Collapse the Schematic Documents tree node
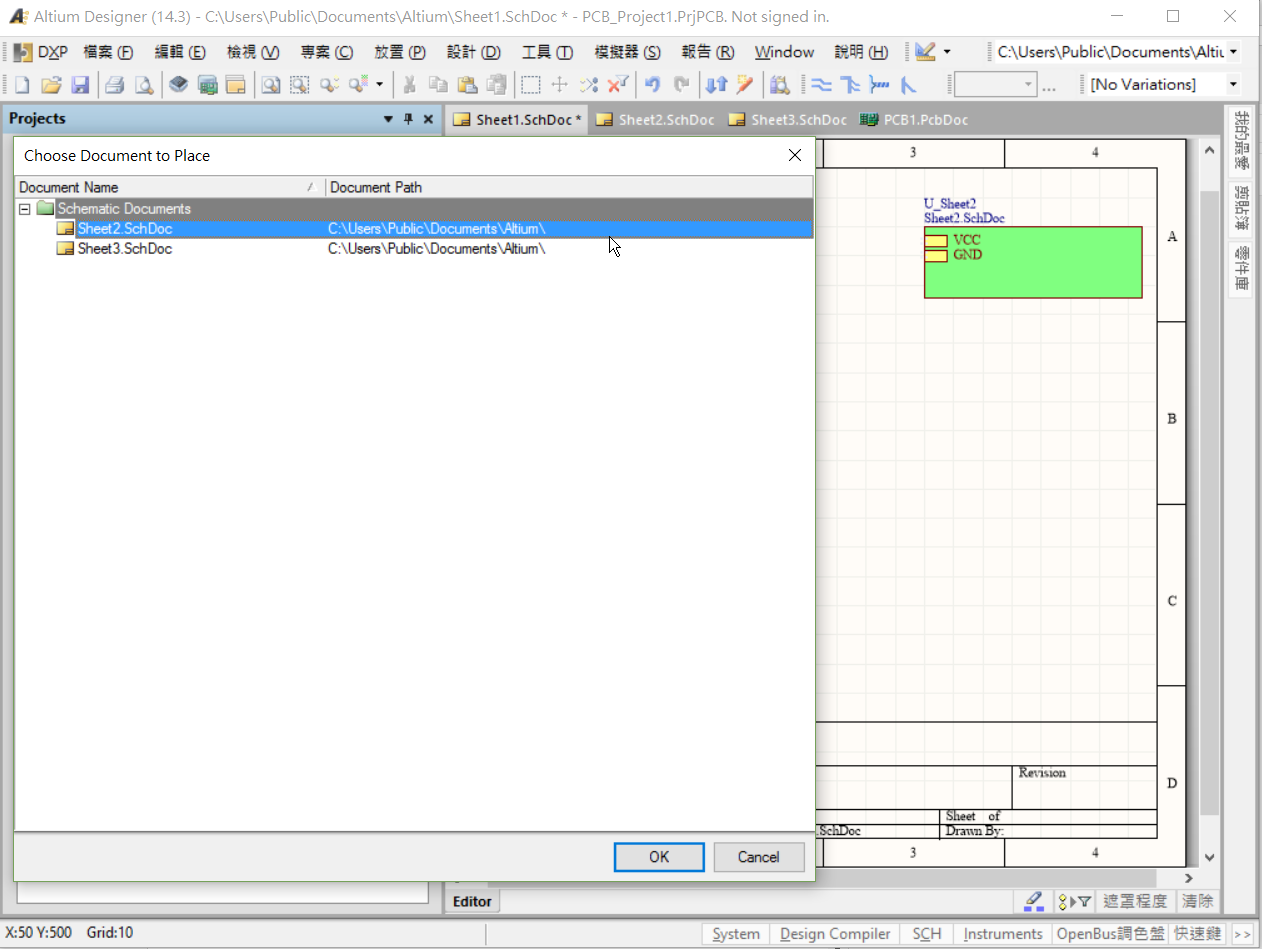 (24, 208)
